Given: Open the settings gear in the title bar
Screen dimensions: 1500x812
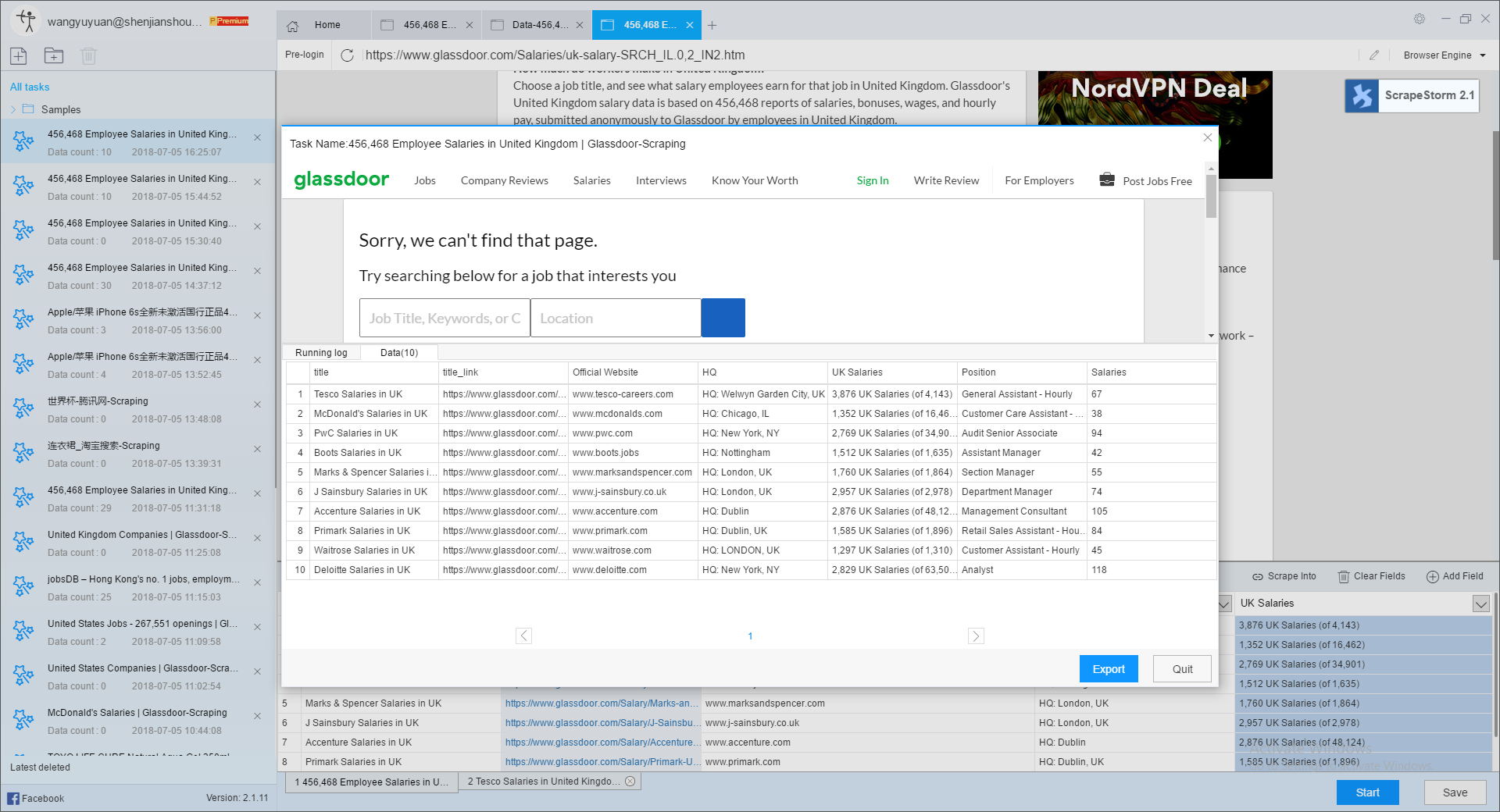Looking at the screenshot, I should tap(1420, 19).
